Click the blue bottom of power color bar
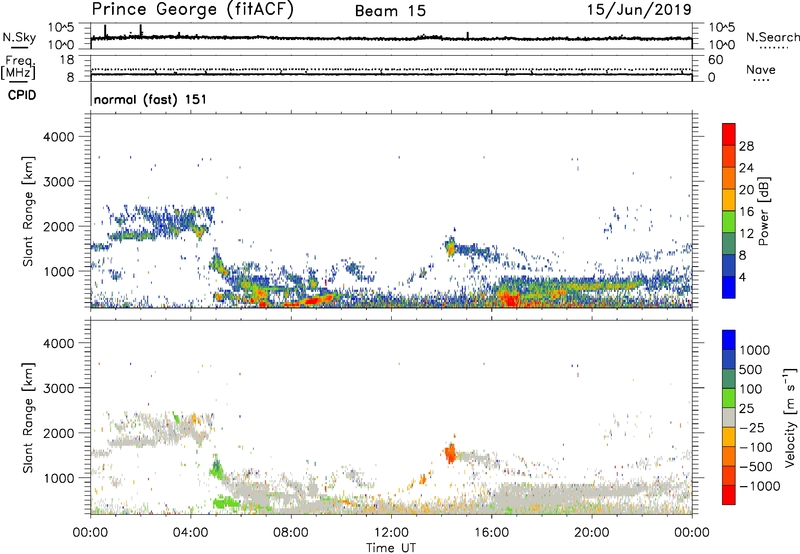 [729, 287]
